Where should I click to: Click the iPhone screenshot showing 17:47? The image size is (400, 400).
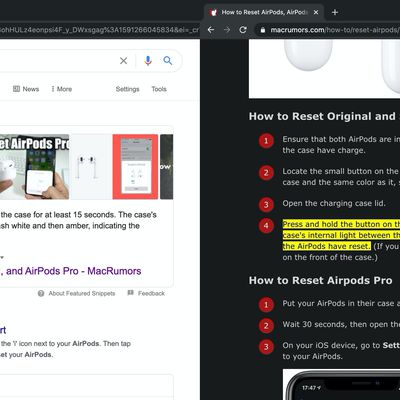(x=341, y=384)
